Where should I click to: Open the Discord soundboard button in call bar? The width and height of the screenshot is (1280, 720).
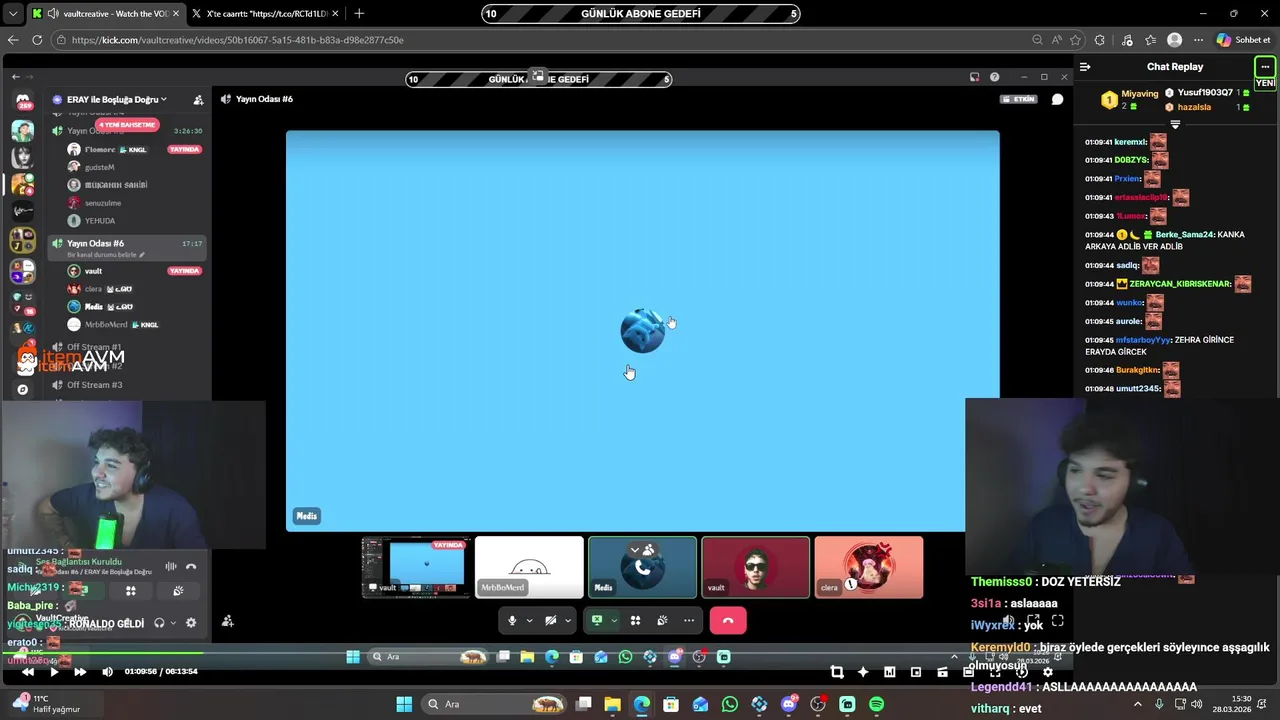pos(662,621)
